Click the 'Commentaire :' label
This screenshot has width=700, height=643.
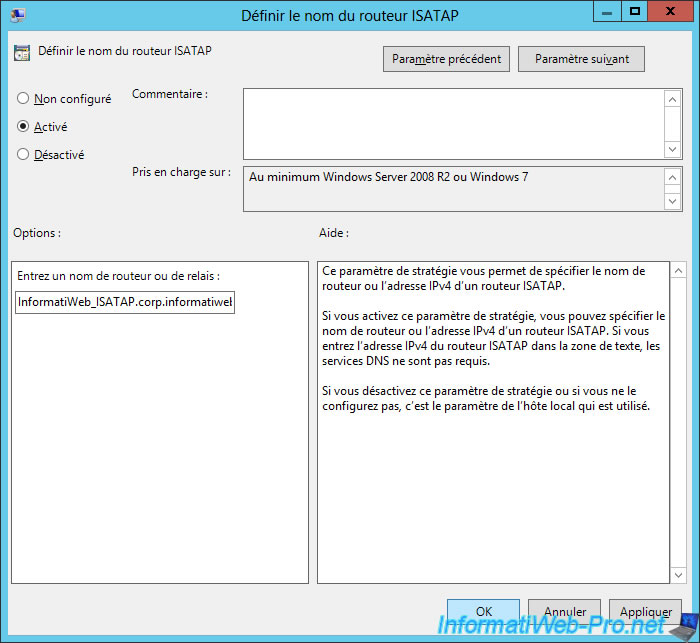pos(170,94)
